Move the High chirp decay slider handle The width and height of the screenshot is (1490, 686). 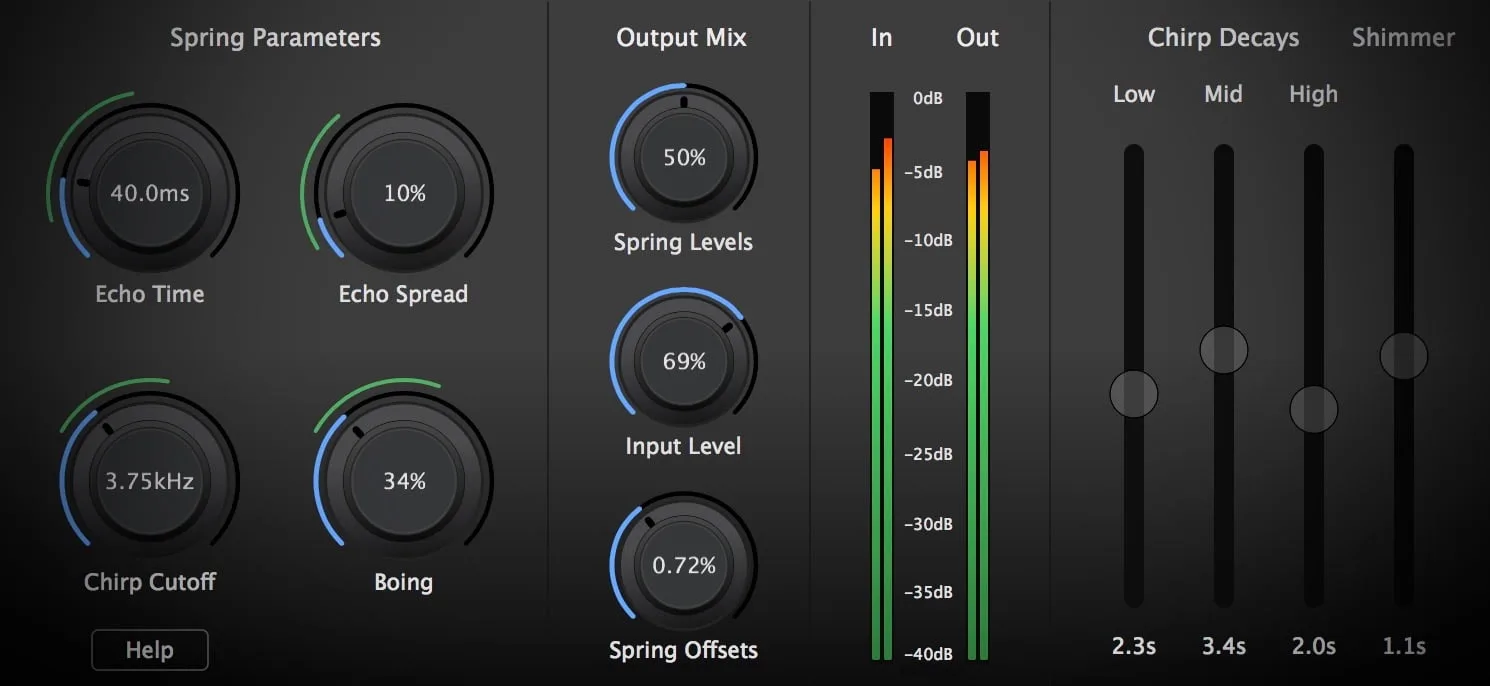(1313, 407)
